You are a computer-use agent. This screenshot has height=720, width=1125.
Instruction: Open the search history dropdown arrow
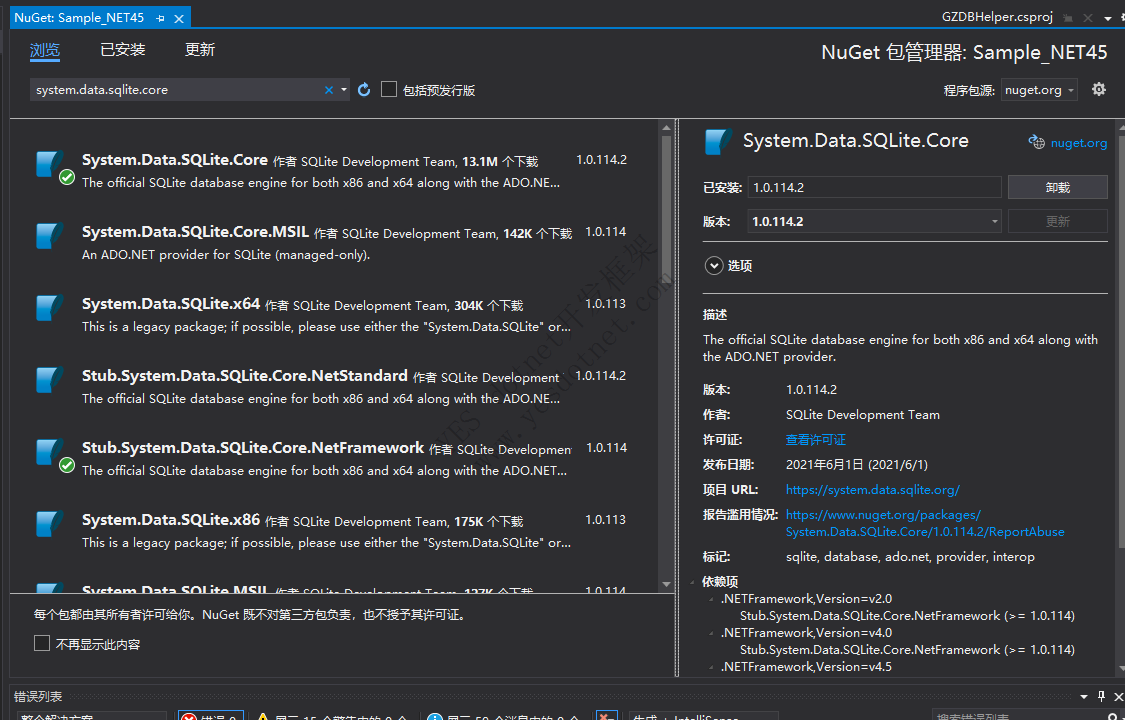pyautogui.click(x=344, y=90)
